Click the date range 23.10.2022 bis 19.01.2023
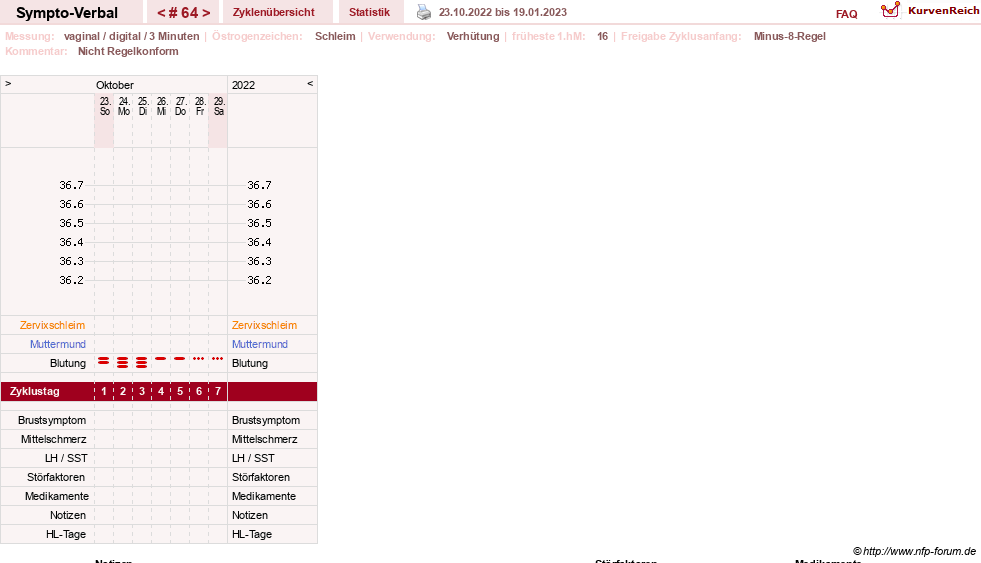 503,12
